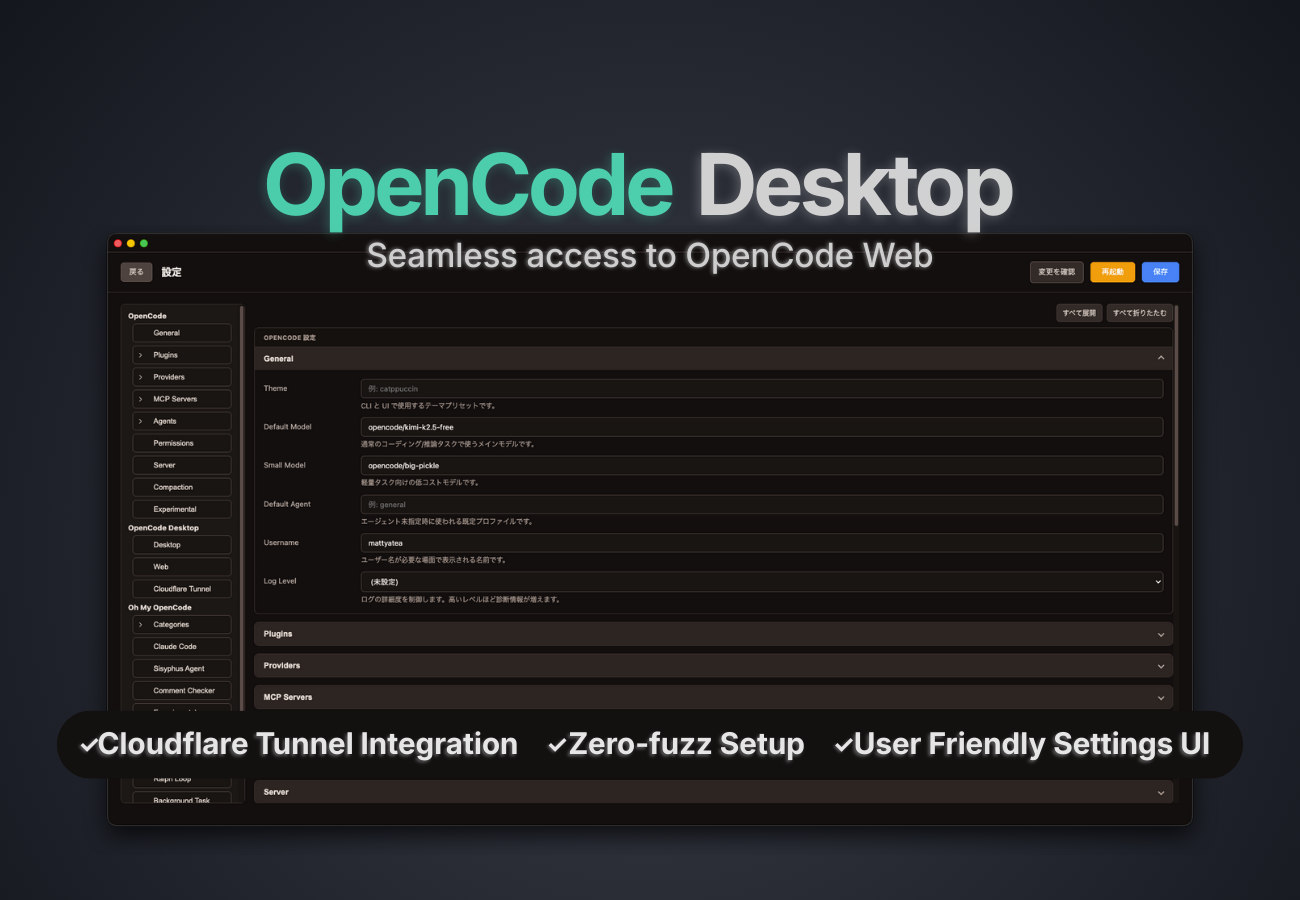Screen dimensions: 1300x900
Task: Click the main panel vertical scrollbar
Action: pos(1176,415)
